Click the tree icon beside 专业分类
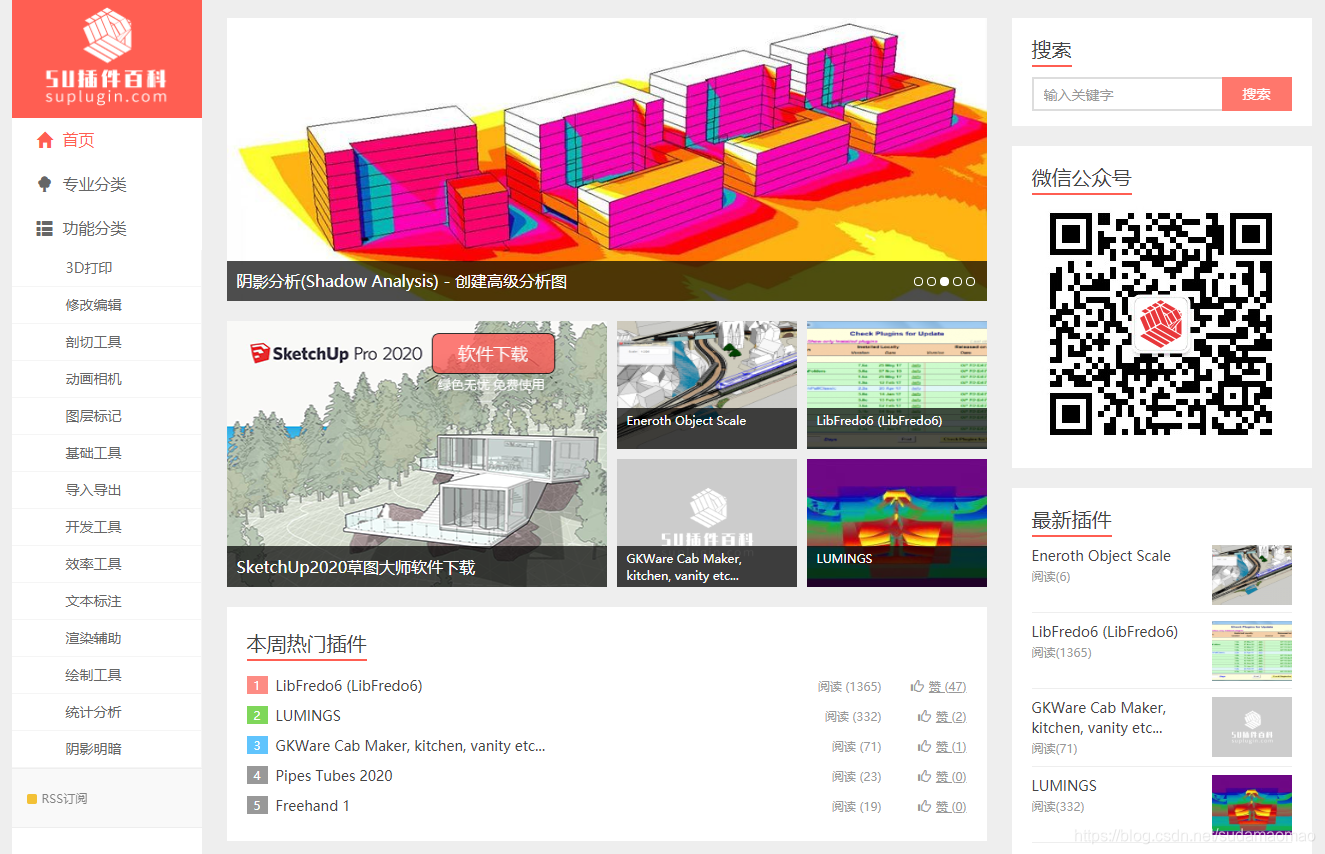This screenshot has width=1325, height=854. click(45, 184)
